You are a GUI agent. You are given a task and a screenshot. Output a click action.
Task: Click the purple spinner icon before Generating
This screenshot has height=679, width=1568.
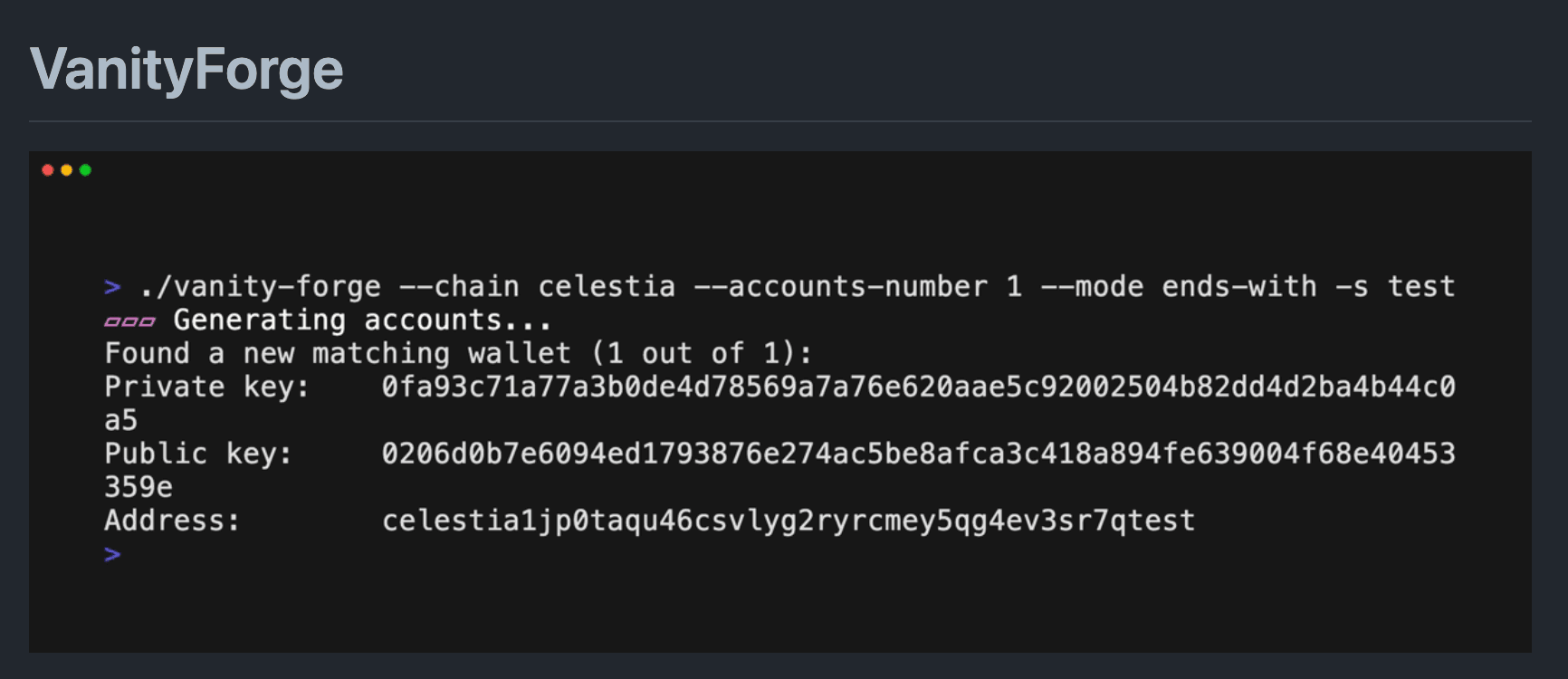click(129, 321)
